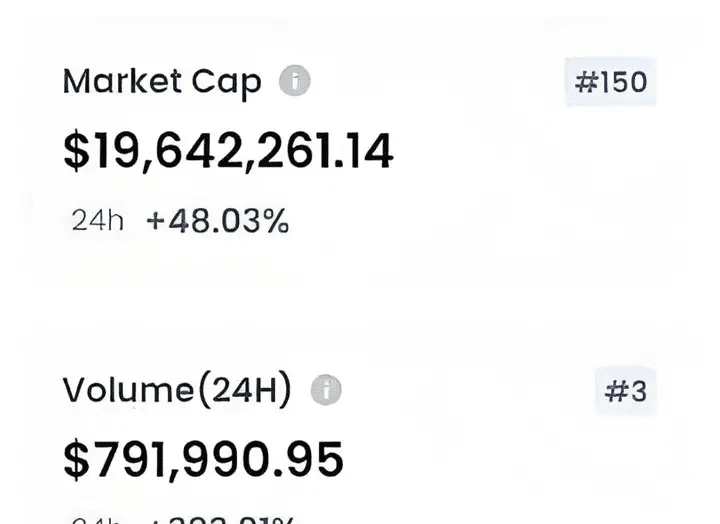Tap the (24H) part of the Volume title
The width and height of the screenshot is (720, 524).
246,391
